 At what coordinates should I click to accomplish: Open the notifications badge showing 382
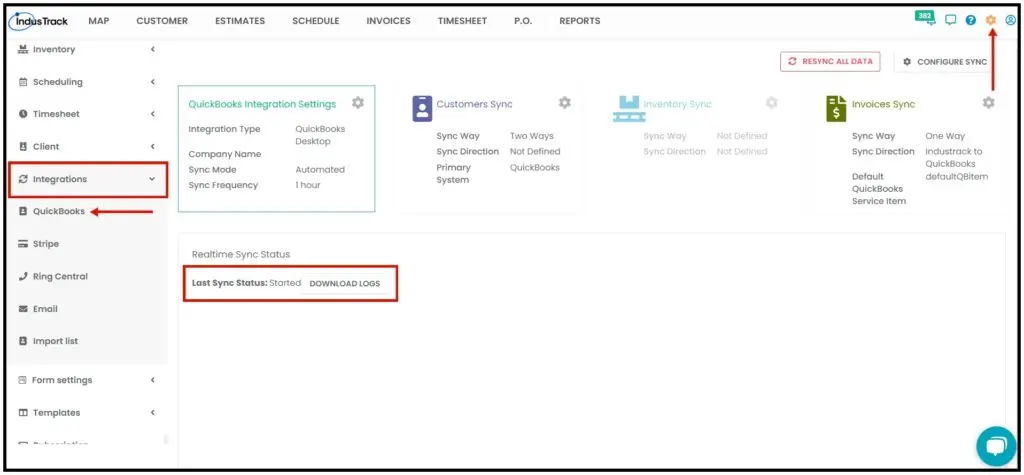(x=925, y=18)
